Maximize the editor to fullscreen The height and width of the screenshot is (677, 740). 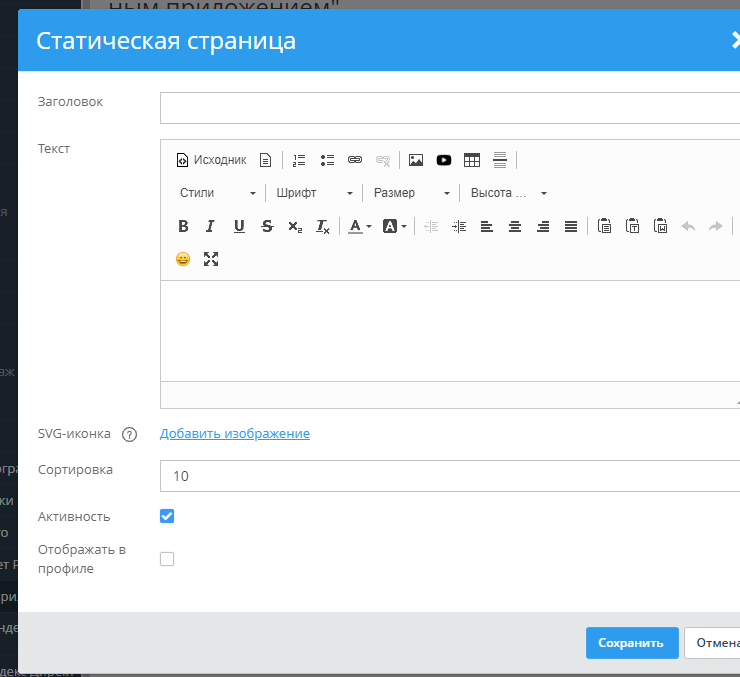tap(211, 259)
